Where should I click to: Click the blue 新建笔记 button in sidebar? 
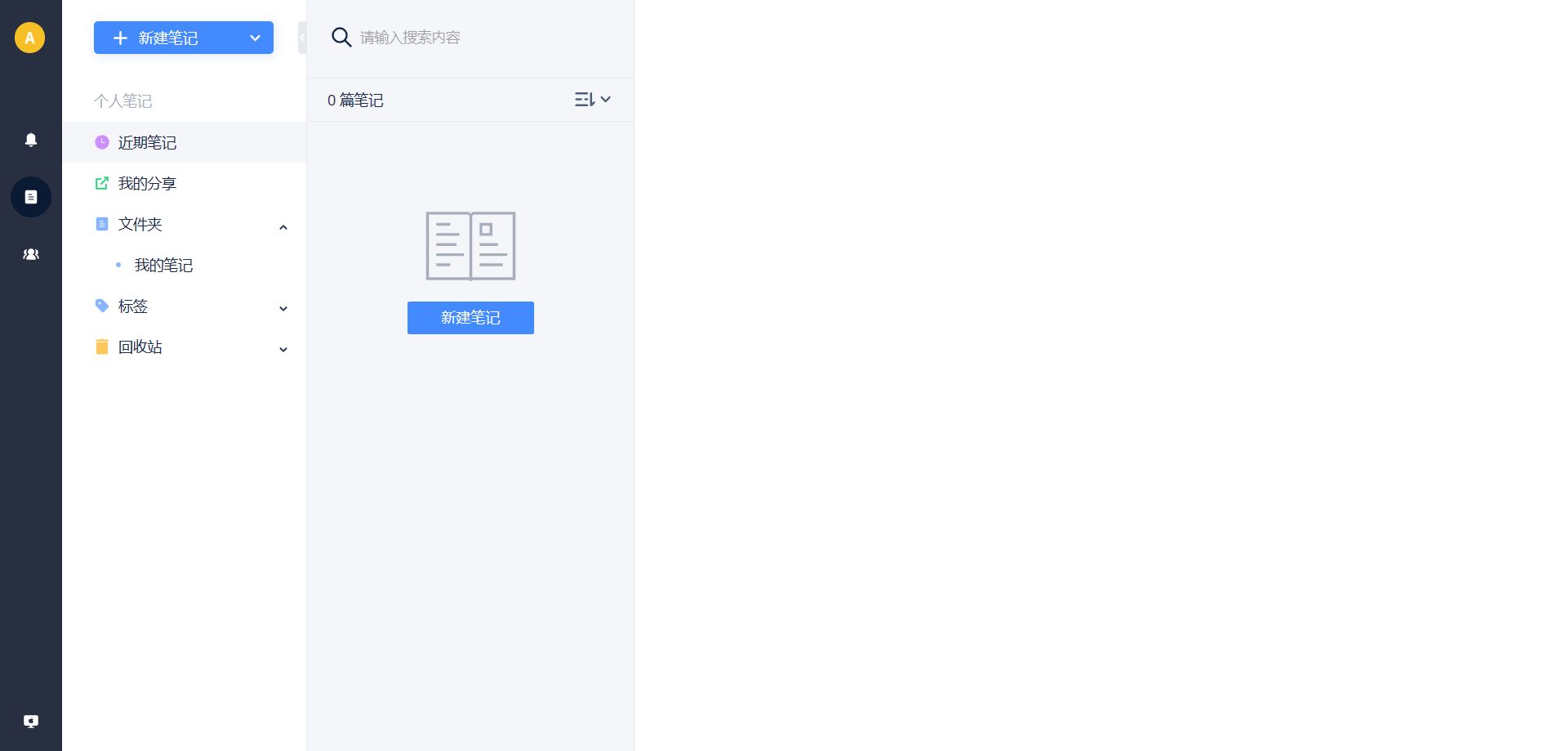pos(167,38)
